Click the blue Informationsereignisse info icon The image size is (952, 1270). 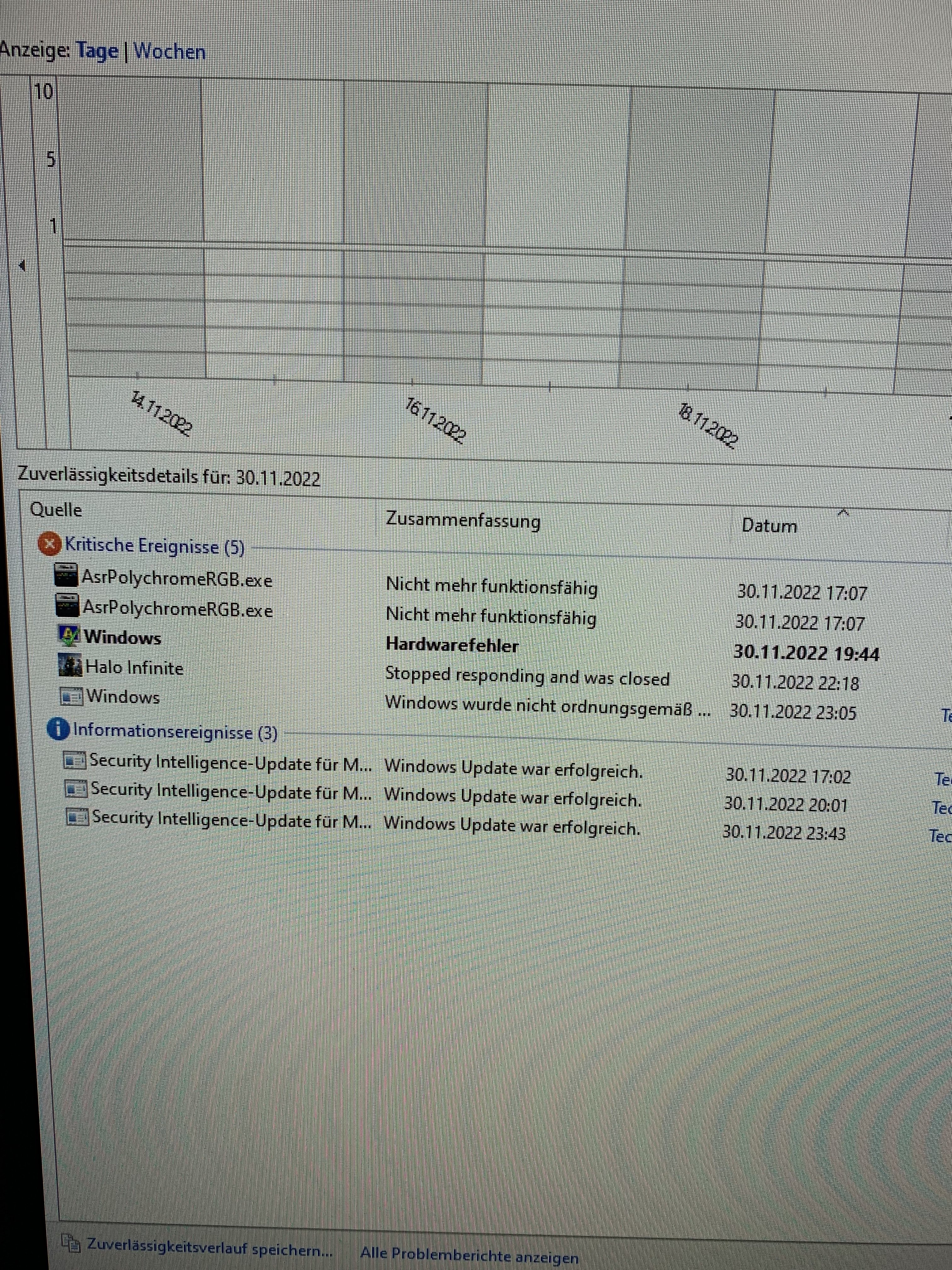point(58,729)
